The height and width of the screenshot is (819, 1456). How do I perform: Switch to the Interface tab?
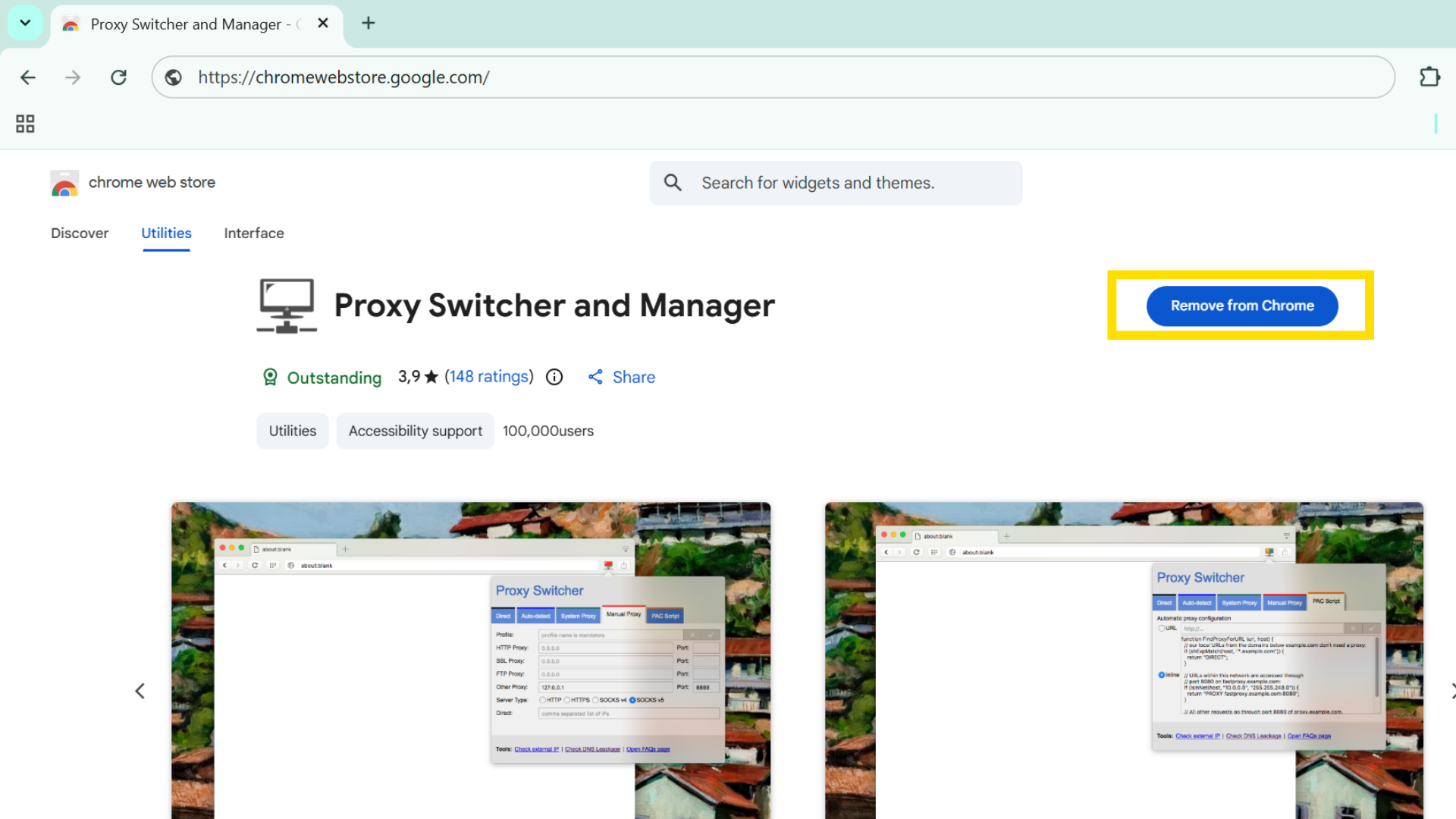[x=254, y=234]
